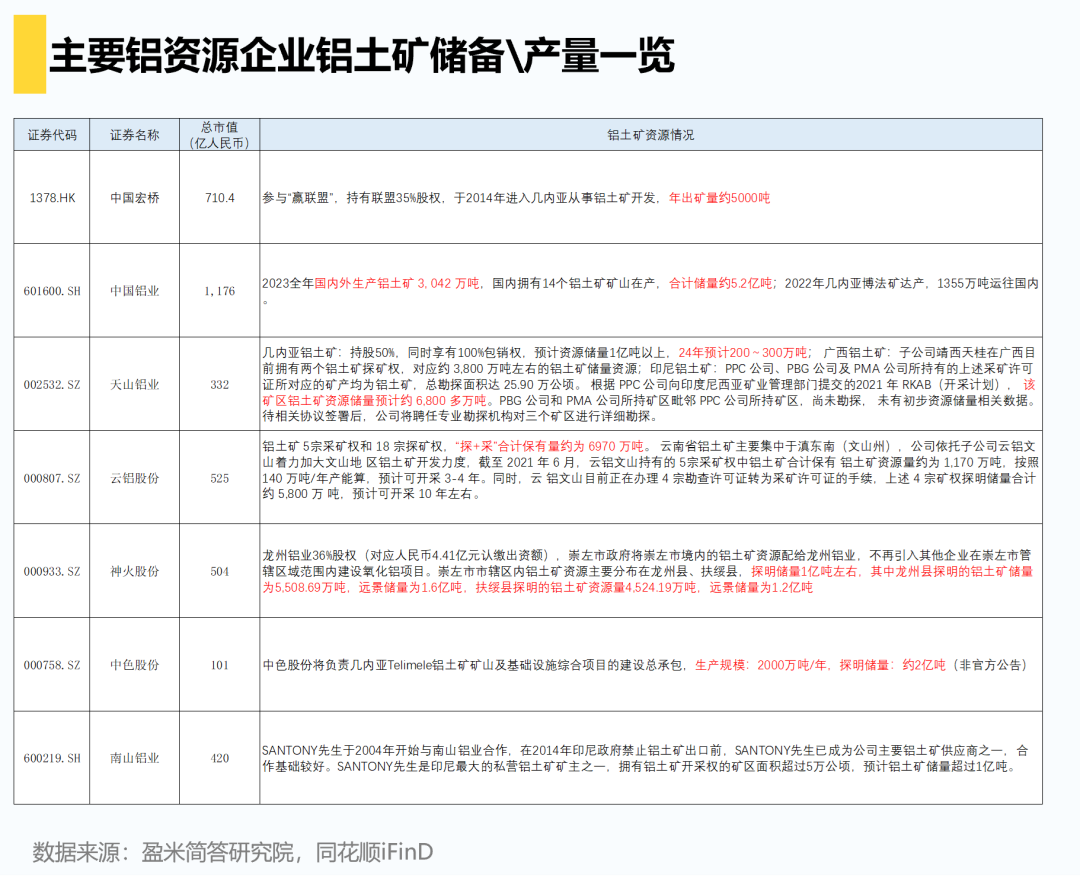The height and width of the screenshot is (878, 1080).
Task: Click the stock code 002532.SZ
Action: point(52,385)
